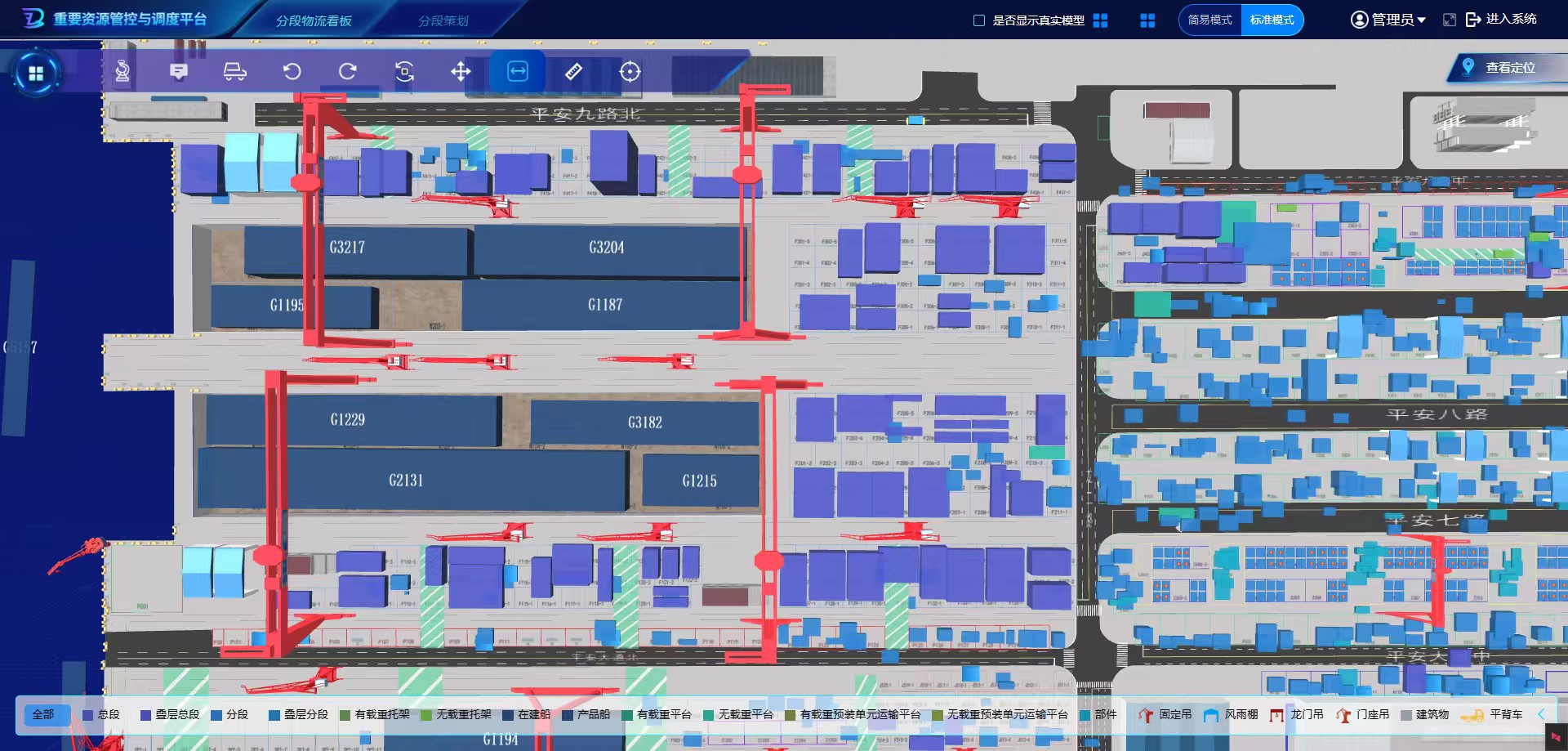Click the crosshair locate target icon
Viewport: 1568px width, 751px height.
point(630,72)
